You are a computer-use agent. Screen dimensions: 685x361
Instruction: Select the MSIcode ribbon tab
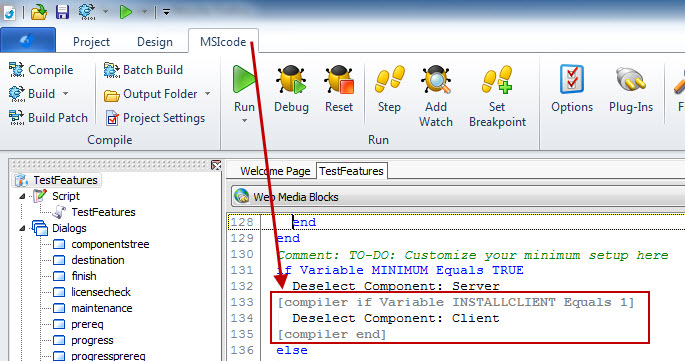pyautogui.click(x=223, y=42)
